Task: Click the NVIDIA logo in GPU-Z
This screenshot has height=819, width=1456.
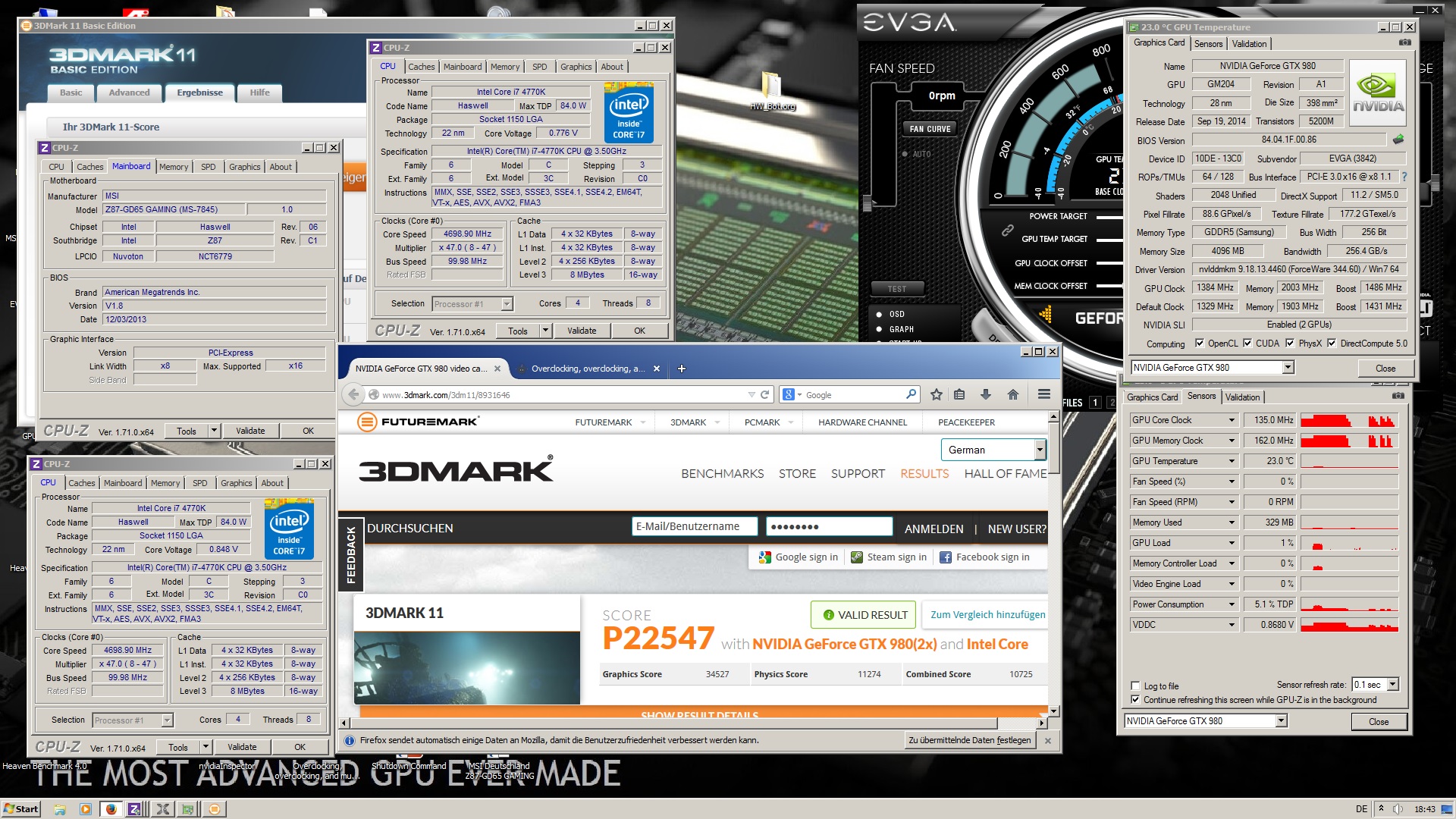Action: pos(1378,93)
